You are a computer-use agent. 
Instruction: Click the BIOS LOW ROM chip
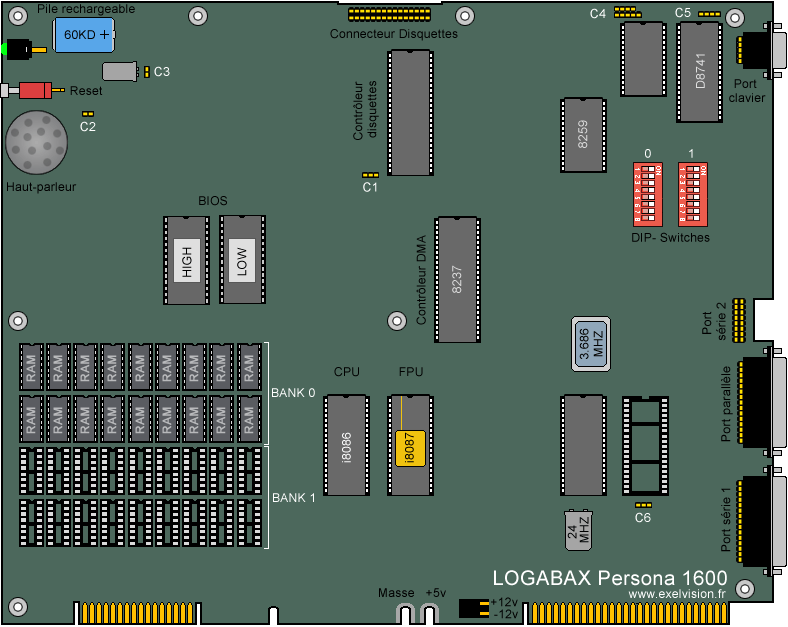tap(241, 260)
